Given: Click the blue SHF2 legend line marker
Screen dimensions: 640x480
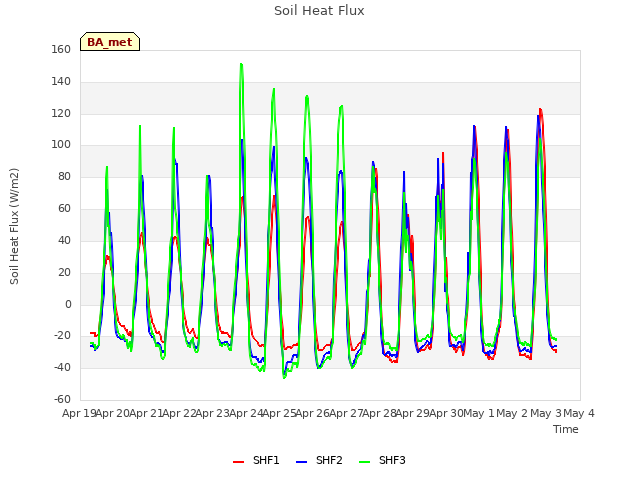Looking at the screenshot, I should 301,462.
